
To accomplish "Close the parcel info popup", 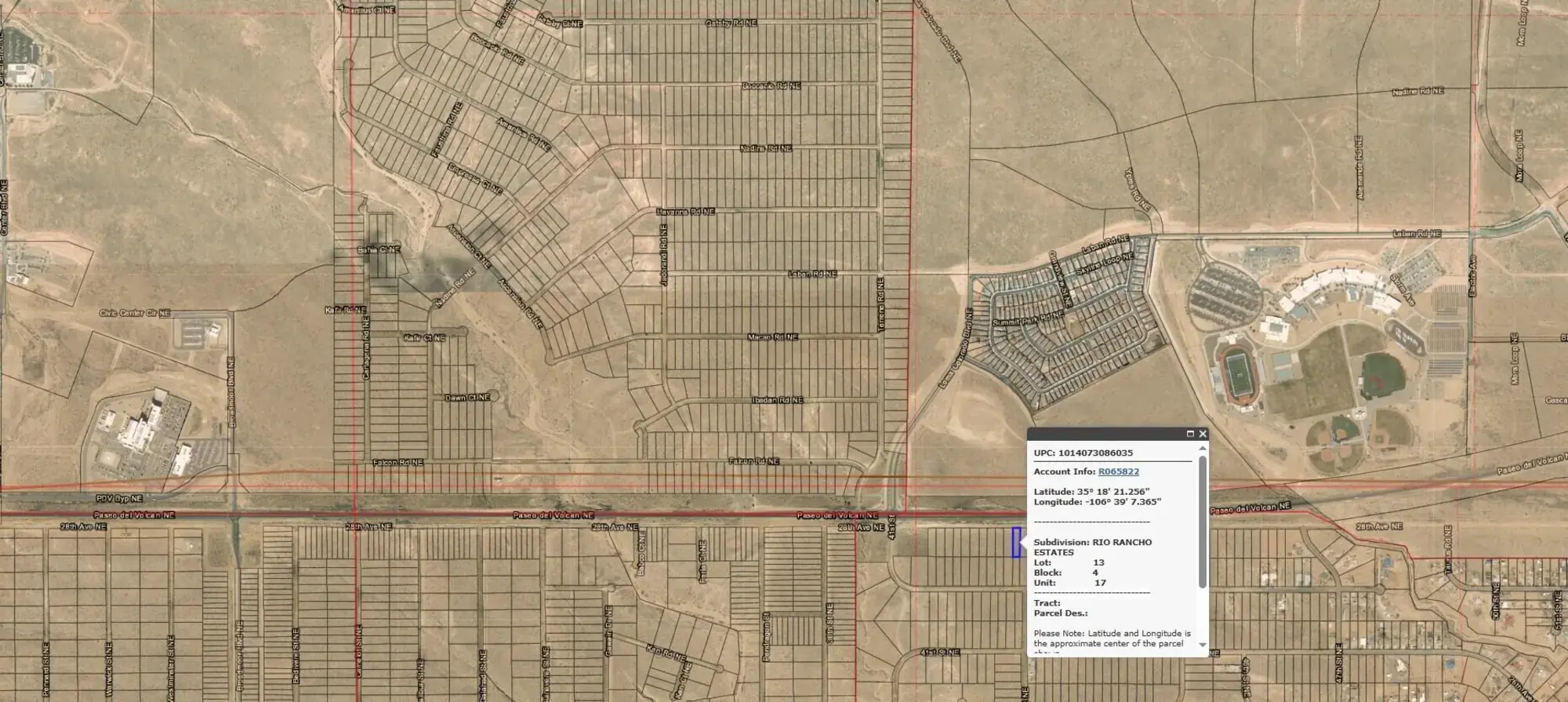I will pyautogui.click(x=1203, y=434).
